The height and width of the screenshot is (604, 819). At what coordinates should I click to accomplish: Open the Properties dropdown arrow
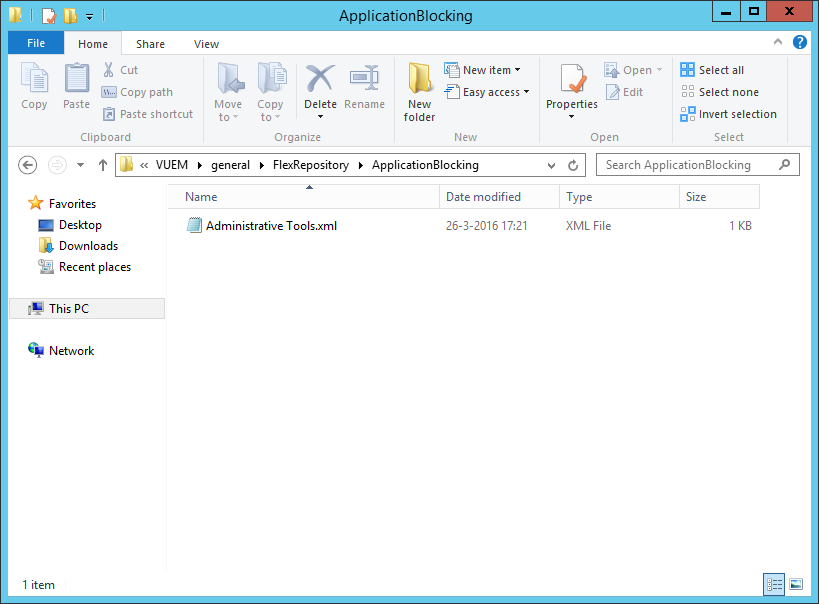click(571, 117)
